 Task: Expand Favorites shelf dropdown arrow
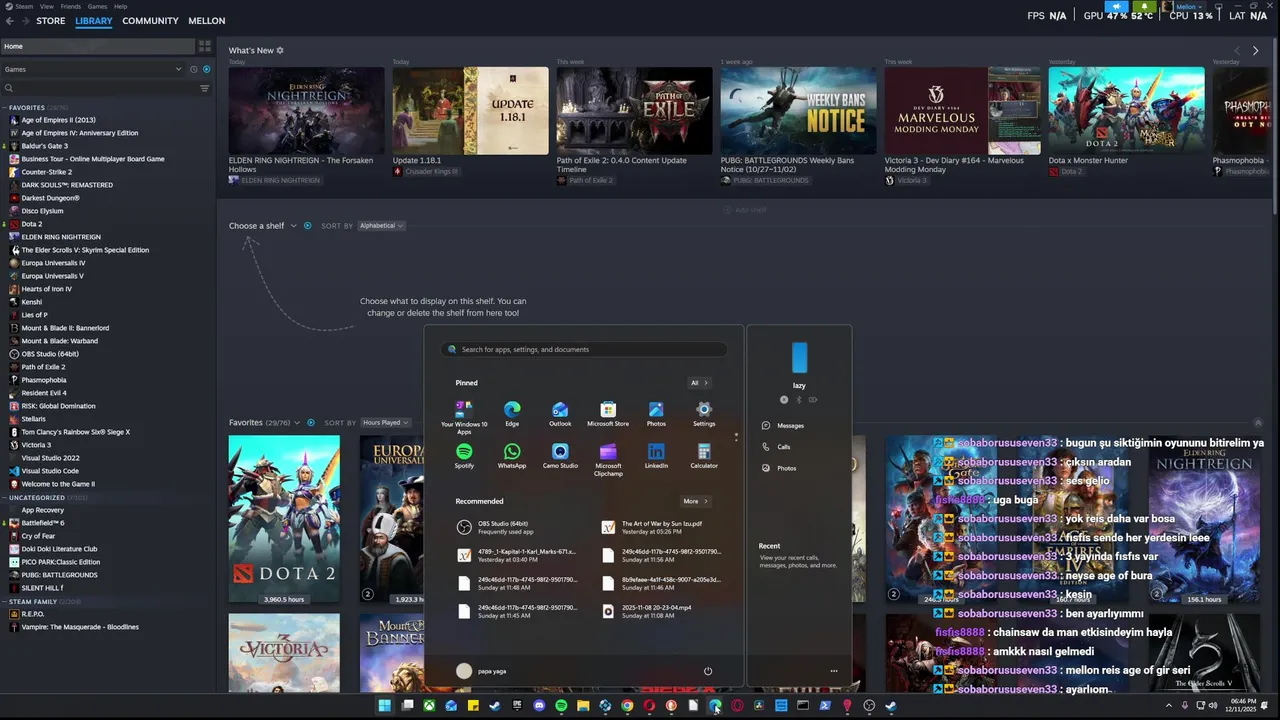(x=297, y=423)
